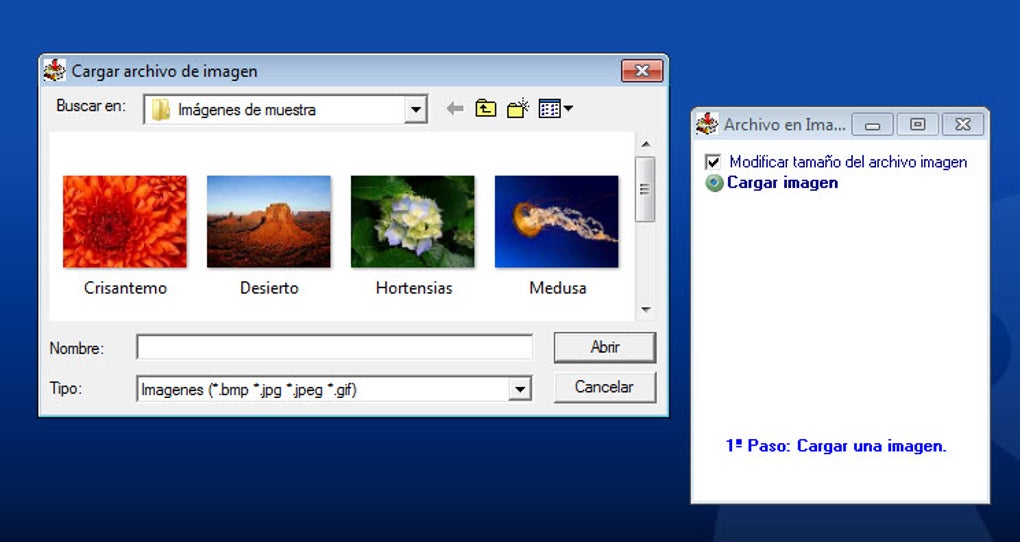
Task: Click the file list scroll up arrow
Action: tap(645, 144)
